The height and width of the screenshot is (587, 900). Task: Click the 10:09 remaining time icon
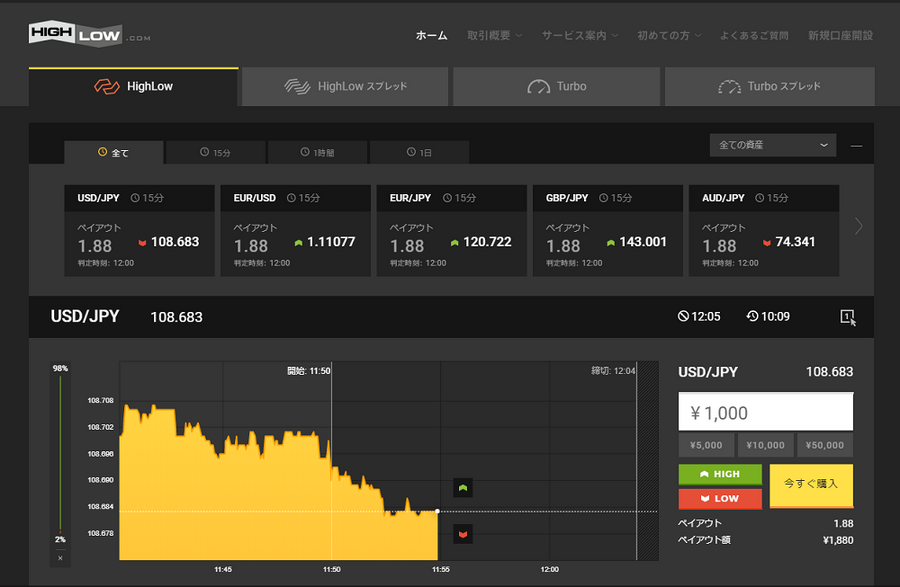pos(752,316)
